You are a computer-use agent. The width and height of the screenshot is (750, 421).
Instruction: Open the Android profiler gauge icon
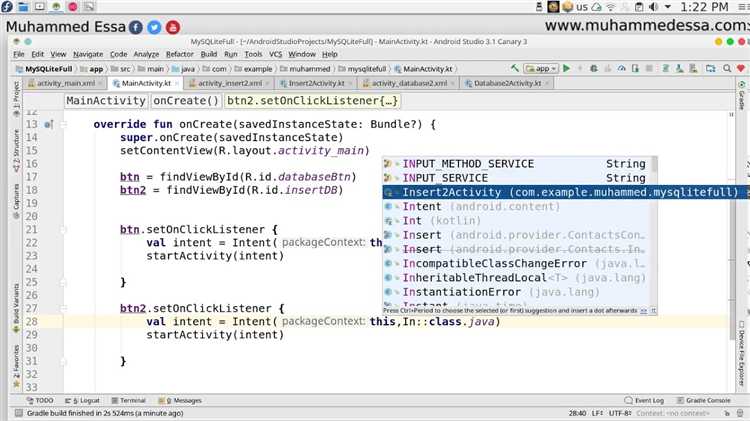(x=621, y=68)
